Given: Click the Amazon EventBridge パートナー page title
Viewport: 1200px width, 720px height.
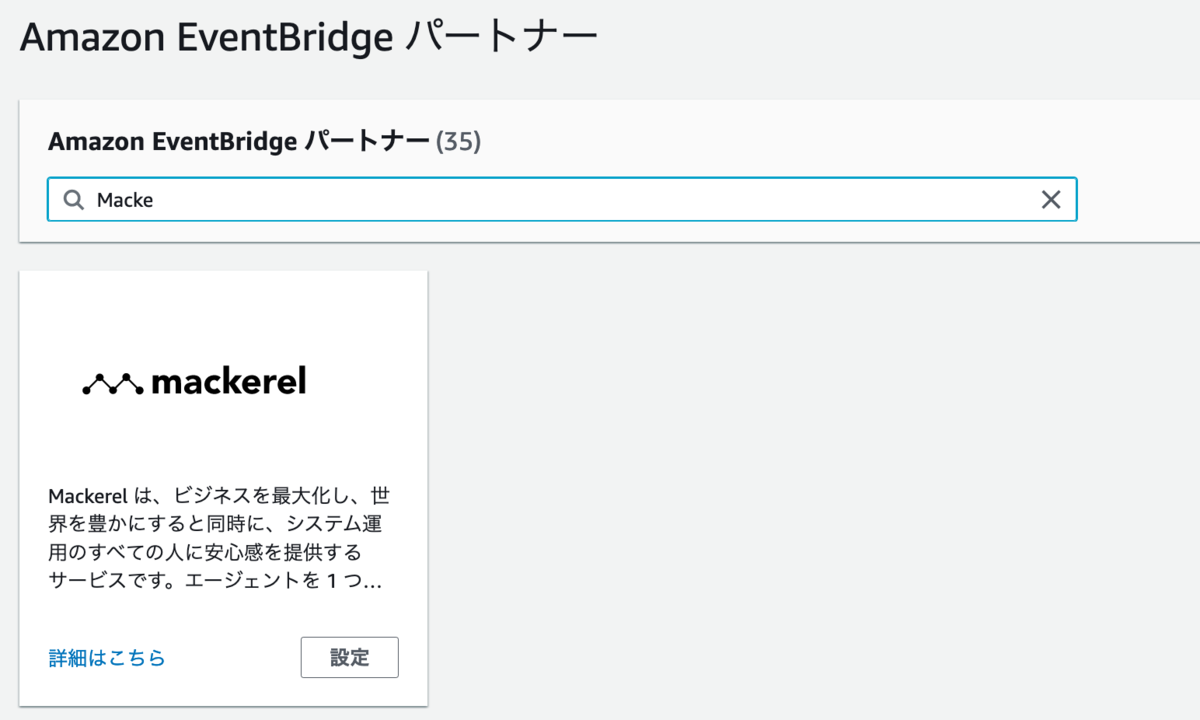Looking at the screenshot, I should coord(307,36).
